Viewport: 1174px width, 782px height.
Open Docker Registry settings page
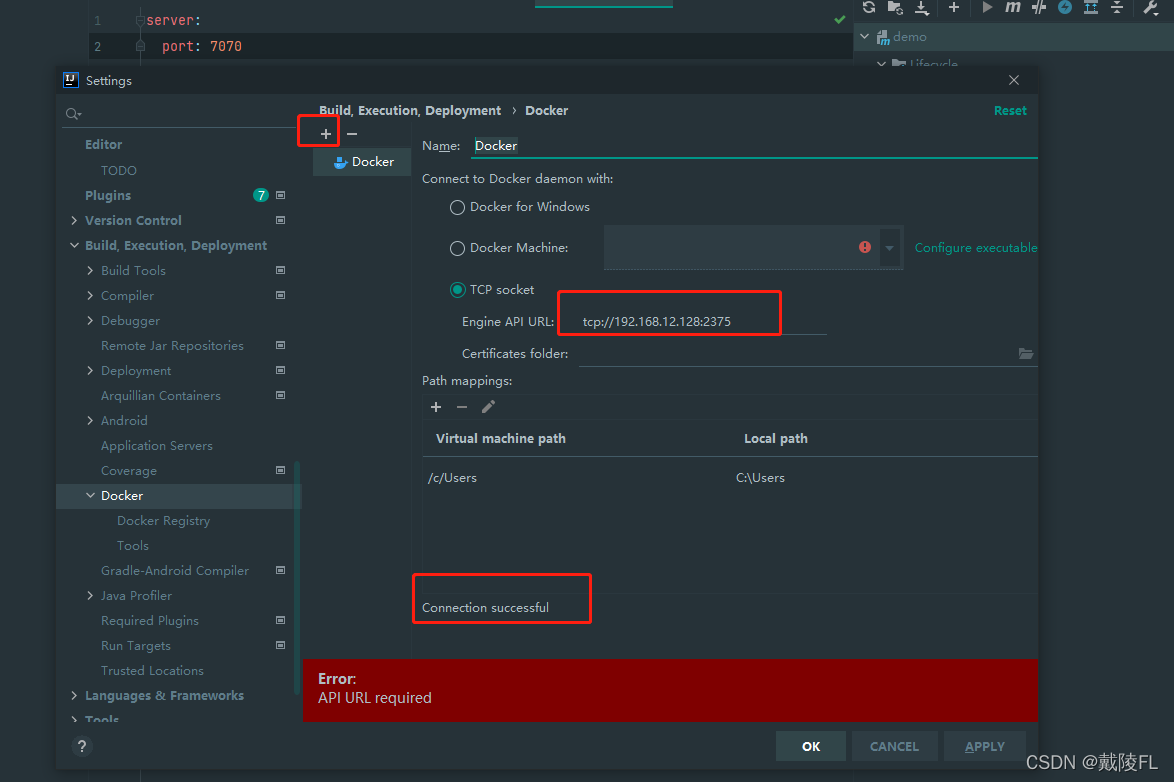pos(163,521)
